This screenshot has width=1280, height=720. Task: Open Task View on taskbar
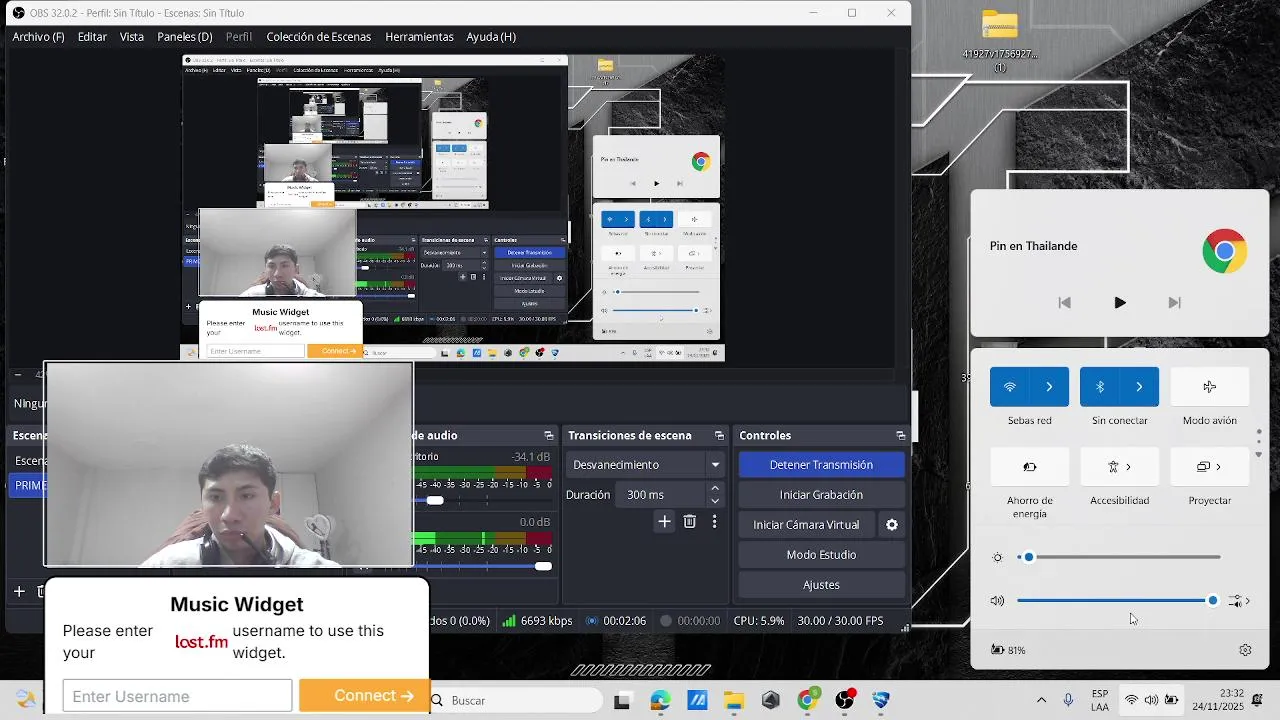622,700
